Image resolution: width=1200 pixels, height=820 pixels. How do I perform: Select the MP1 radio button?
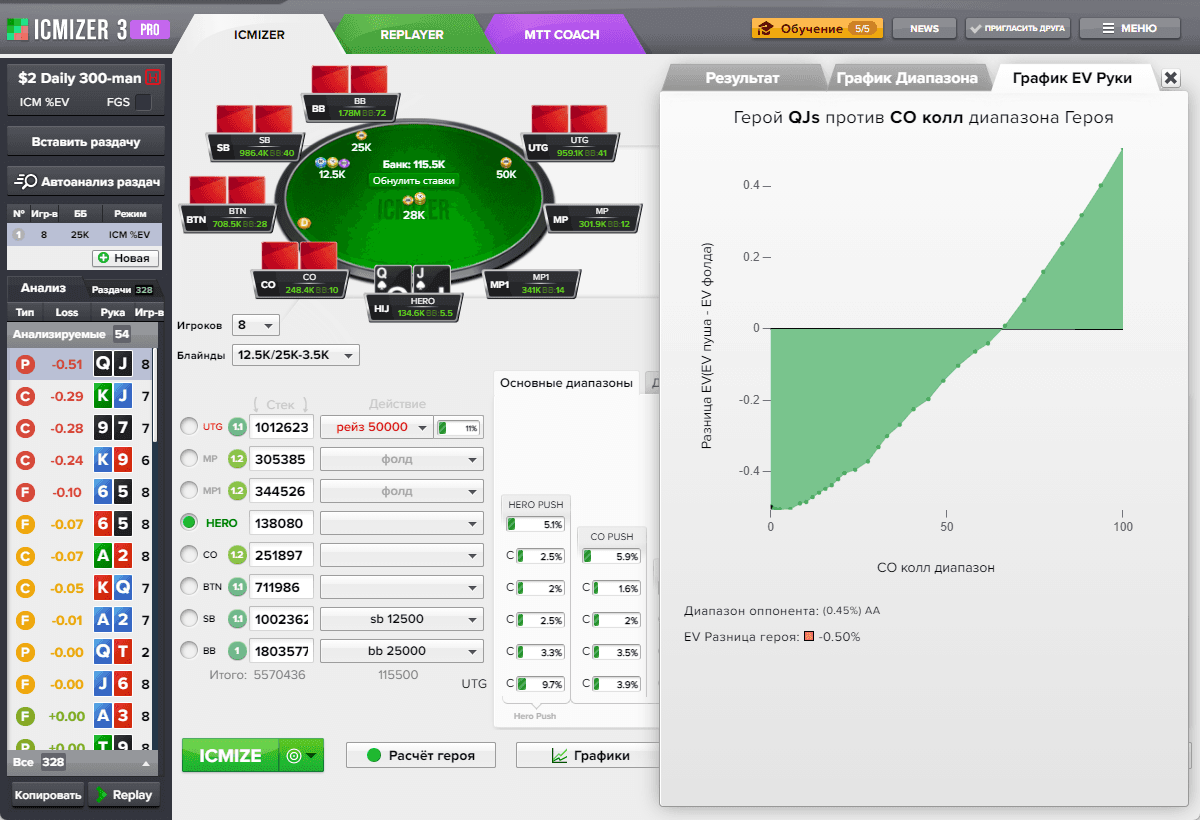point(189,491)
